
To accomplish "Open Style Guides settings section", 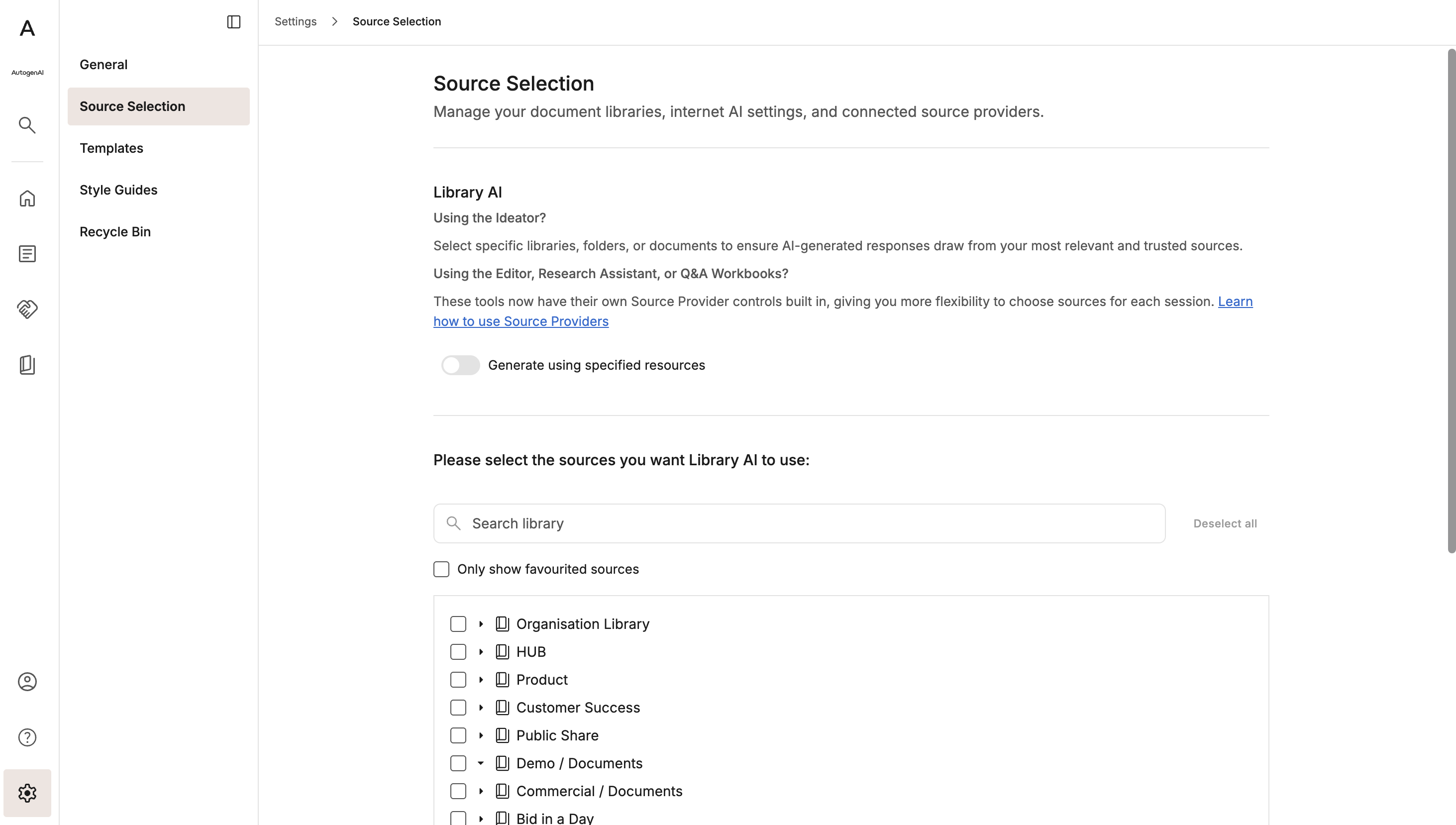I will click(159, 190).
